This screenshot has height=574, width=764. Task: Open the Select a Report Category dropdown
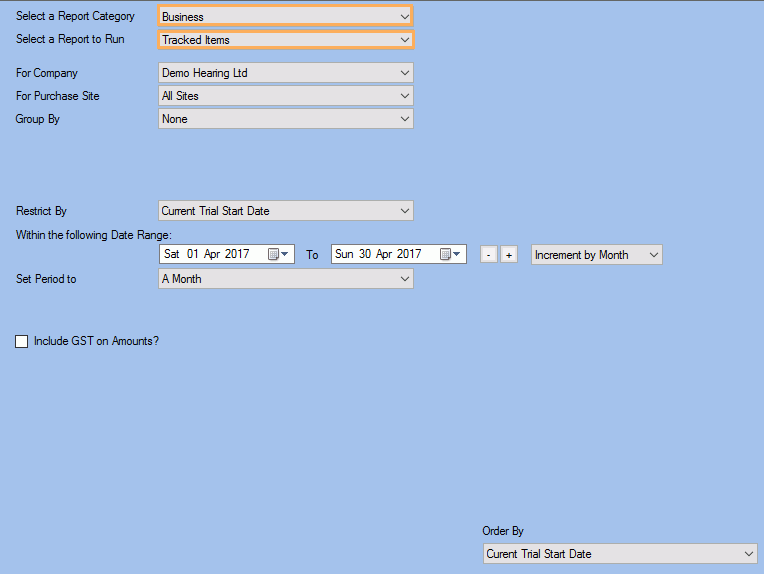(286, 16)
